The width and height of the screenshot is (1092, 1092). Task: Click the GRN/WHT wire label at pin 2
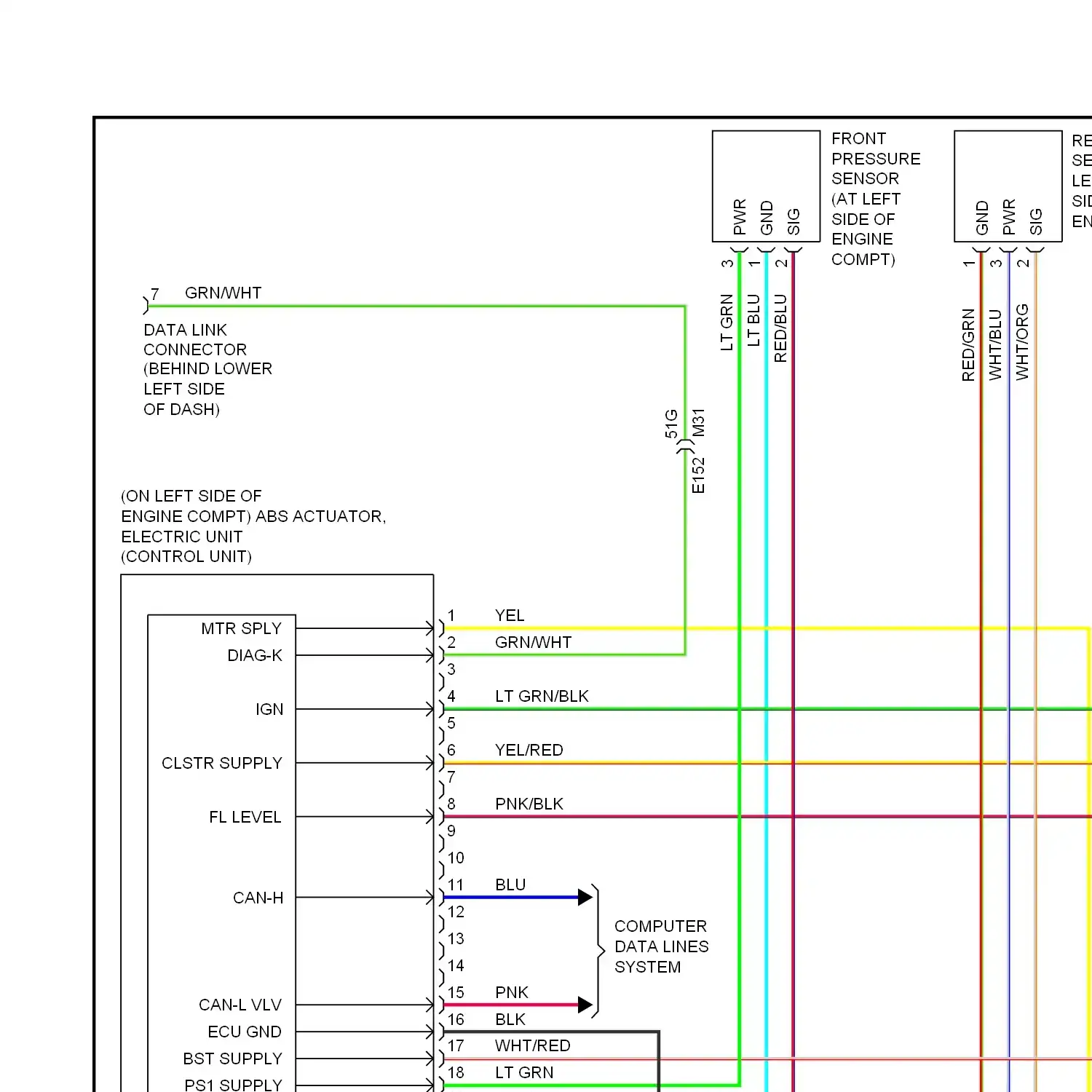(x=533, y=642)
